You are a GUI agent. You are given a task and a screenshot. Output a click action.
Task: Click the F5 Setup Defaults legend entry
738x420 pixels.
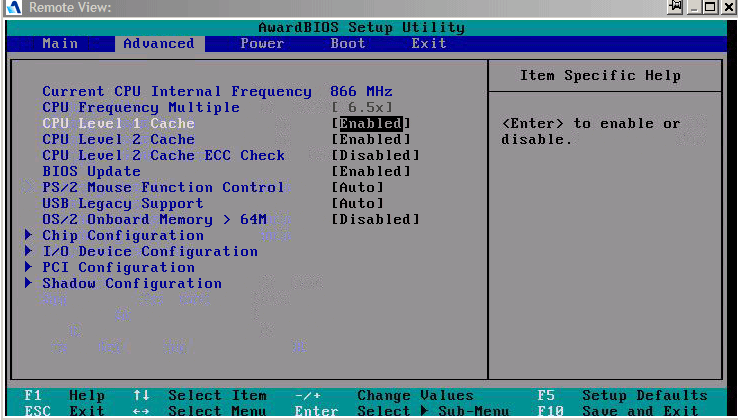coord(622,396)
